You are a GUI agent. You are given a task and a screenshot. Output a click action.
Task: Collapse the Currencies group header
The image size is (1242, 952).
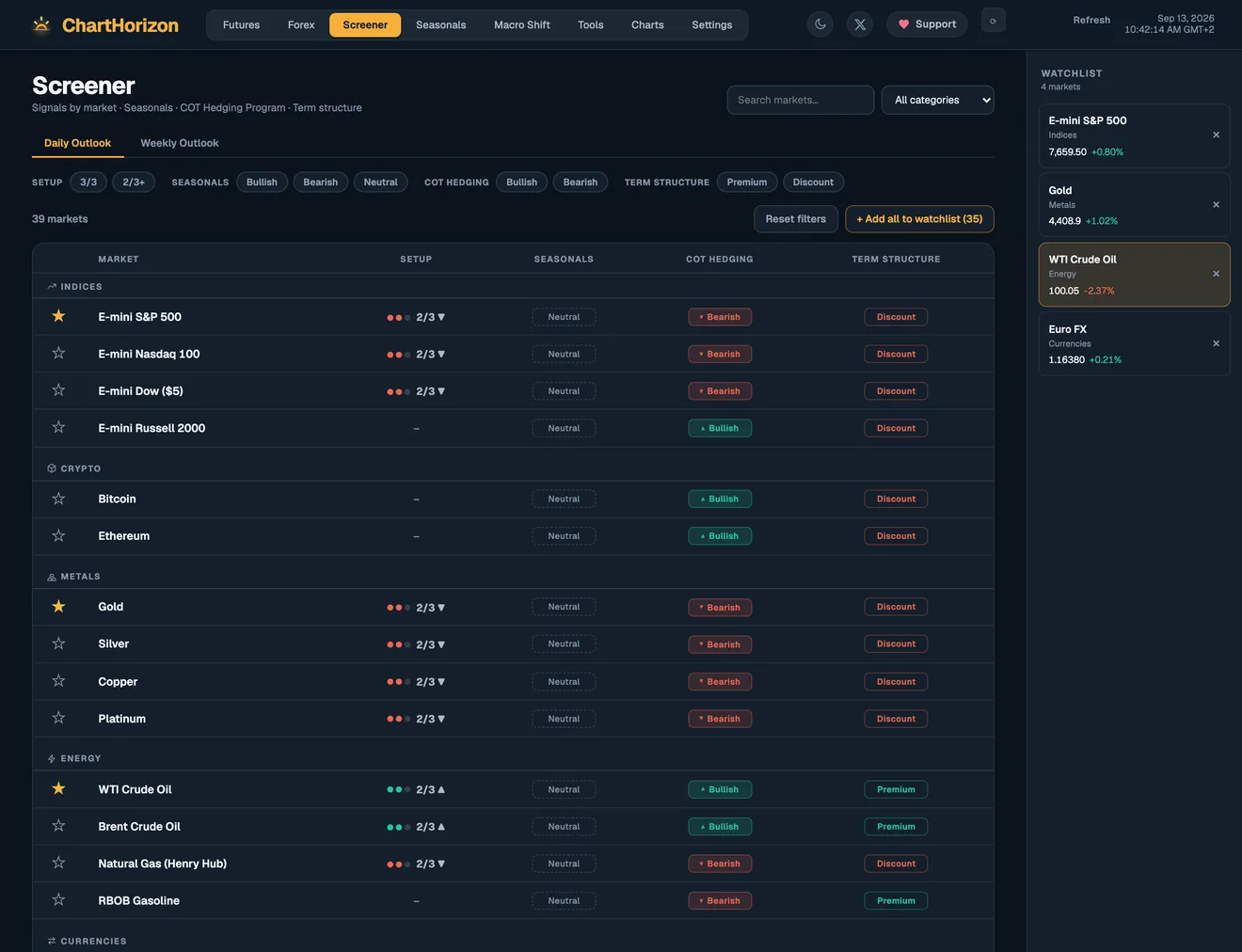pyautogui.click(x=513, y=941)
